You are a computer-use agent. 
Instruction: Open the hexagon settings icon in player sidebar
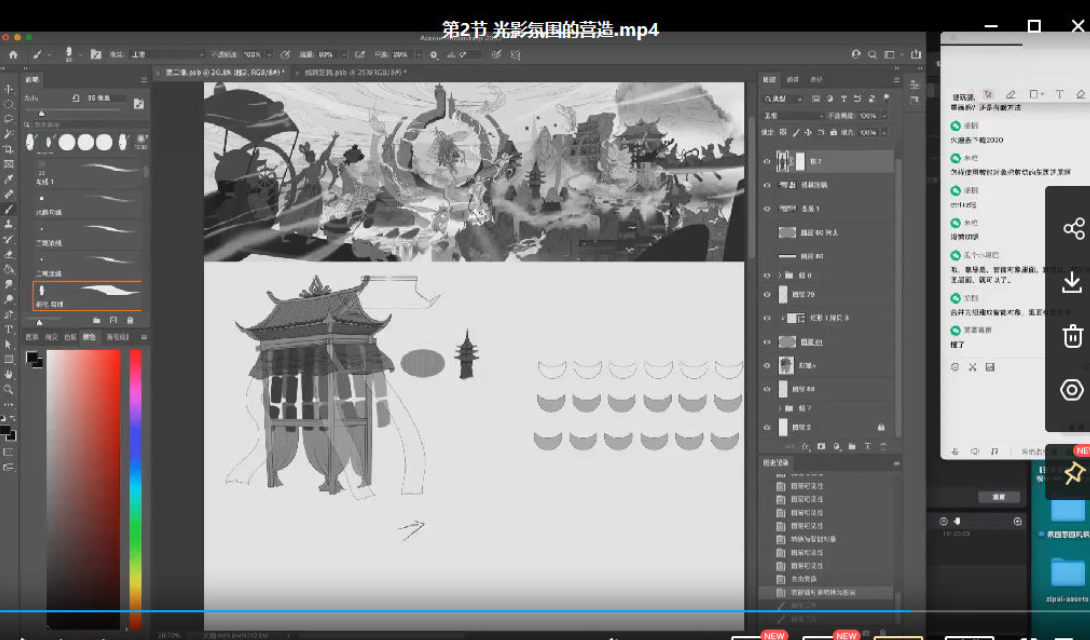coord(1073,390)
